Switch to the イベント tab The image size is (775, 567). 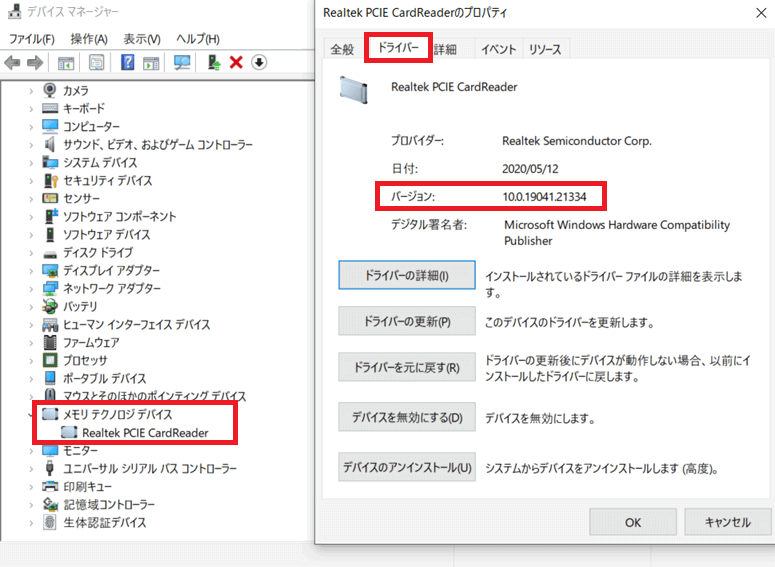[498, 49]
